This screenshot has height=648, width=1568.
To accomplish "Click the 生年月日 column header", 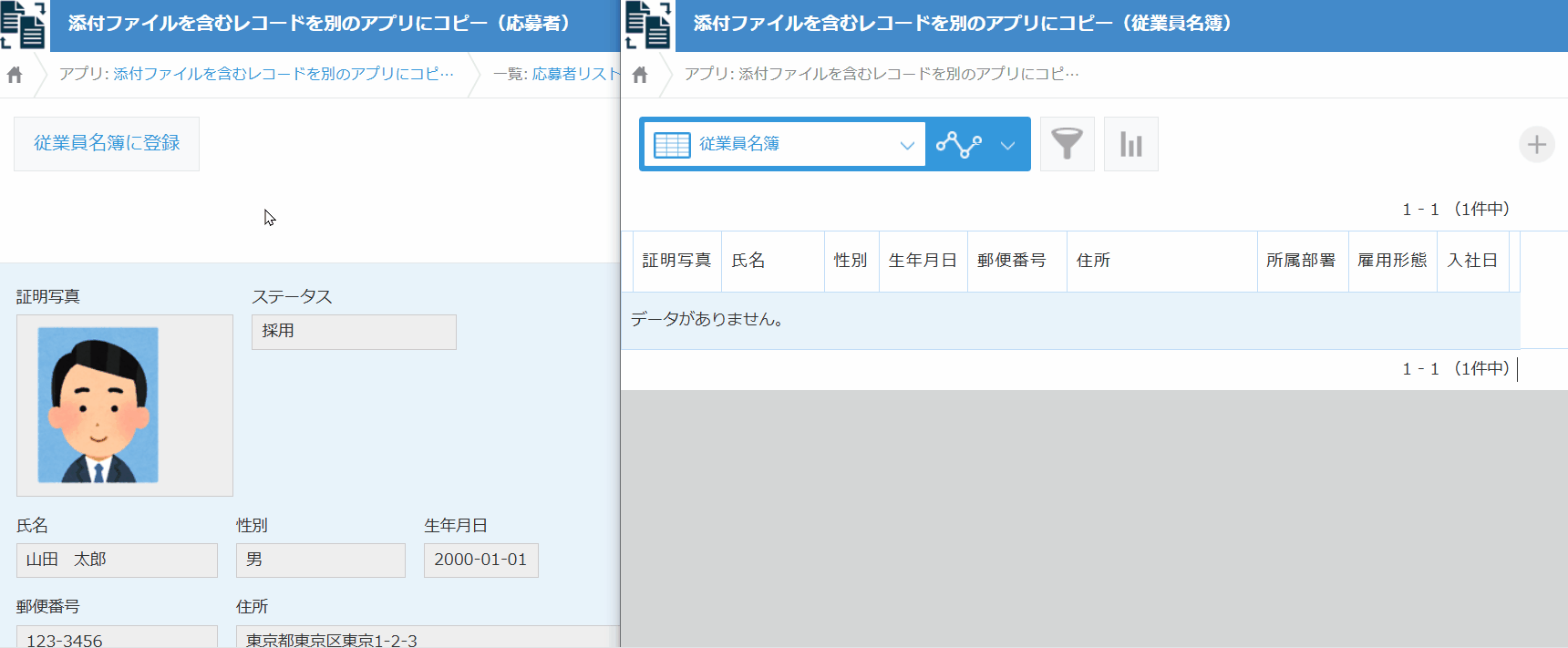I will click(923, 261).
